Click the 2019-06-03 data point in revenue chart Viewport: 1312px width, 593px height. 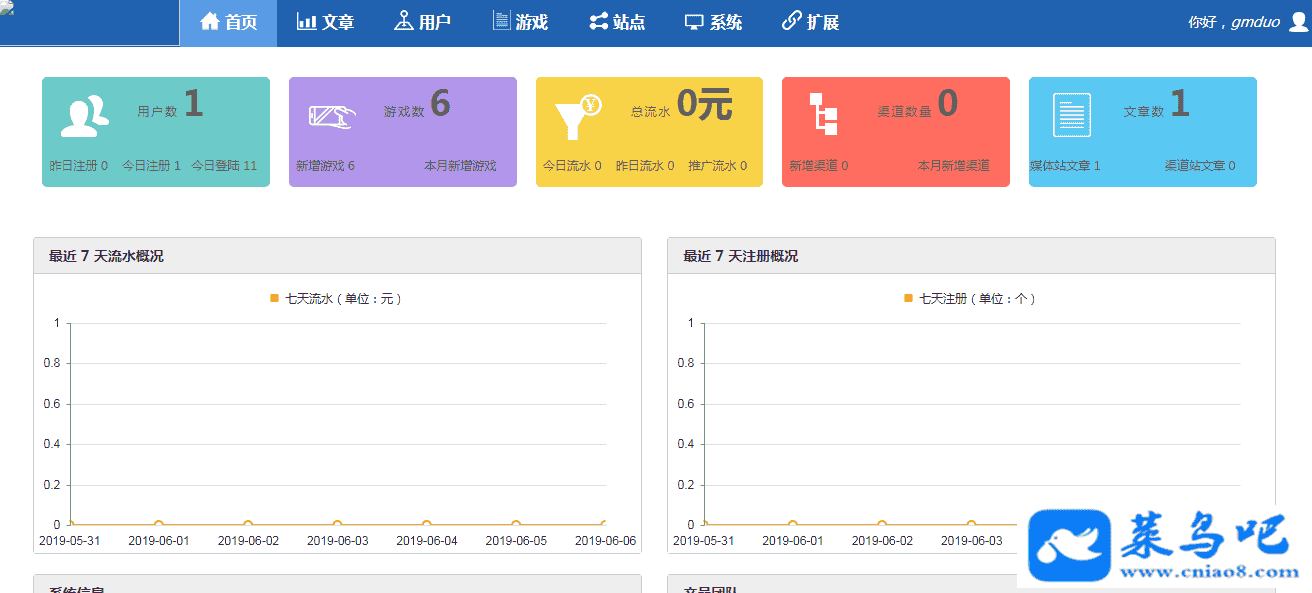coord(337,524)
